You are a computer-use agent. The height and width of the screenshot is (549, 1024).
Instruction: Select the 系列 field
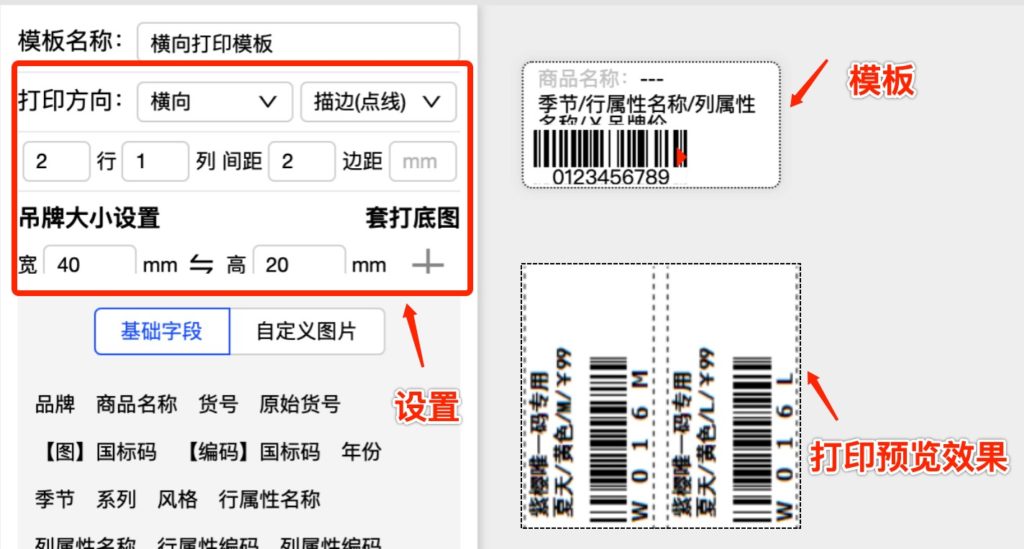[x=116, y=499]
